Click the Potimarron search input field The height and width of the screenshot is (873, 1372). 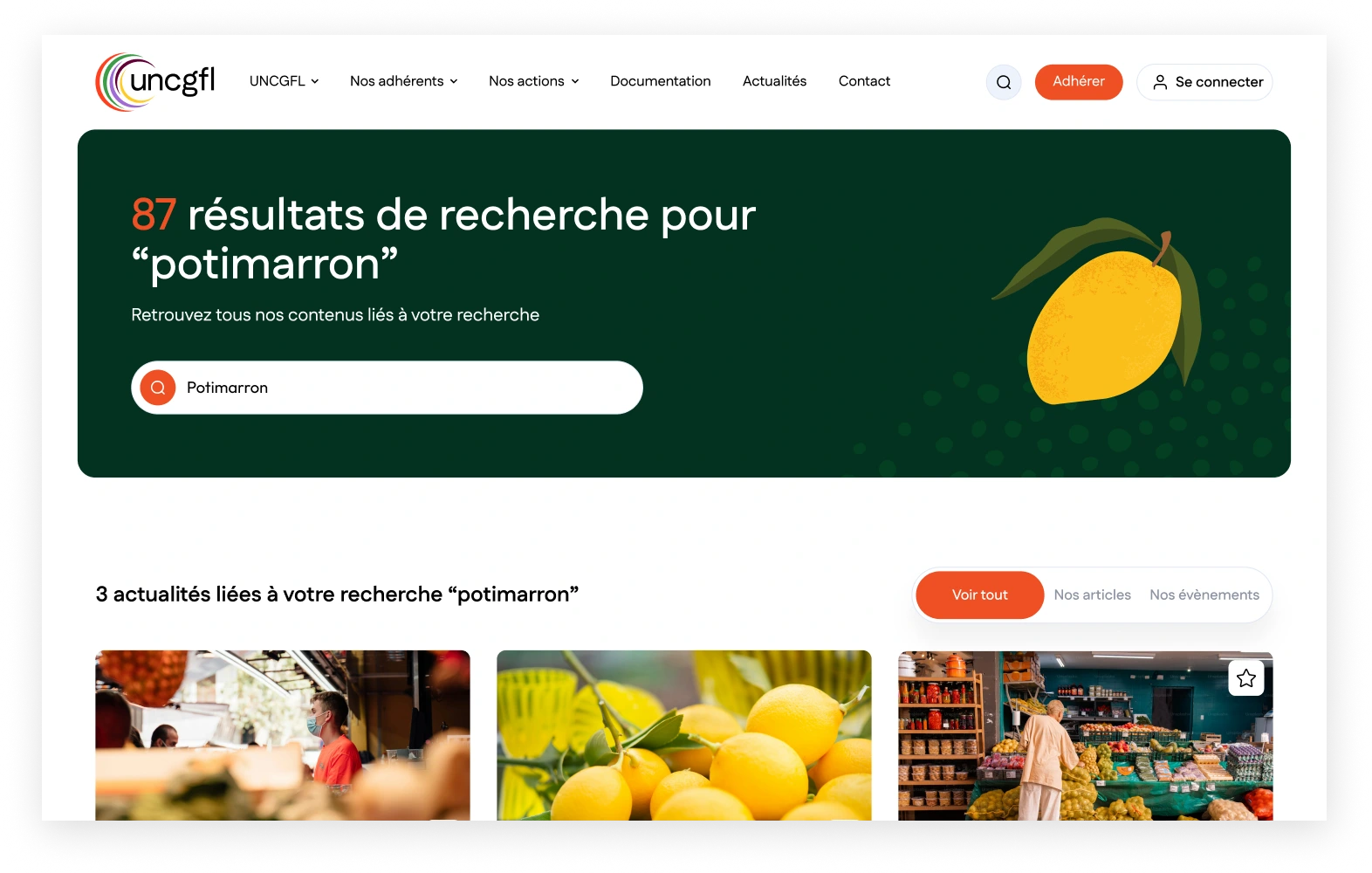point(387,388)
